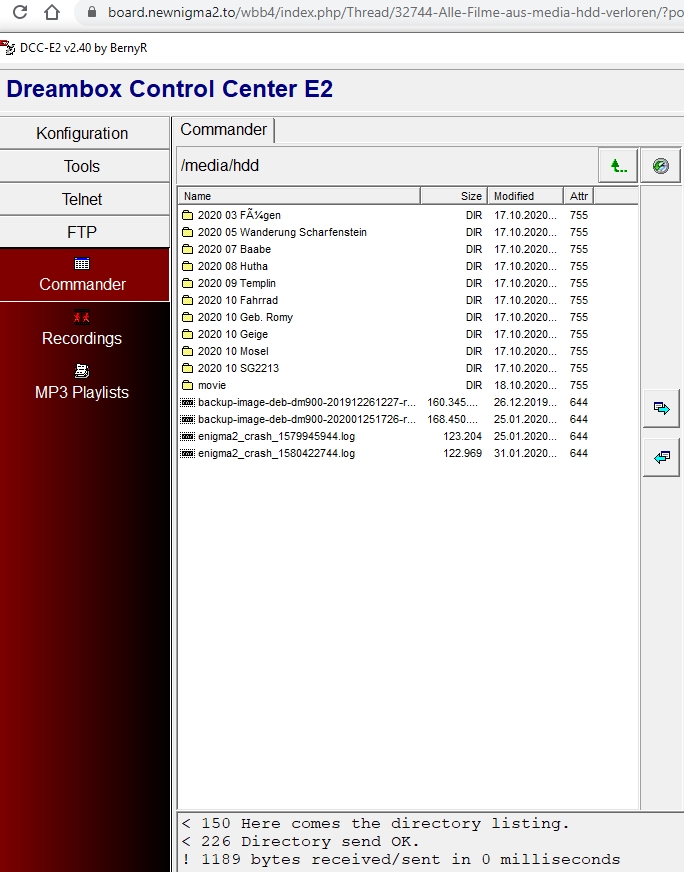The image size is (684, 872).
Task: Open the Recordings section in the sidebar
Action: coord(83,329)
